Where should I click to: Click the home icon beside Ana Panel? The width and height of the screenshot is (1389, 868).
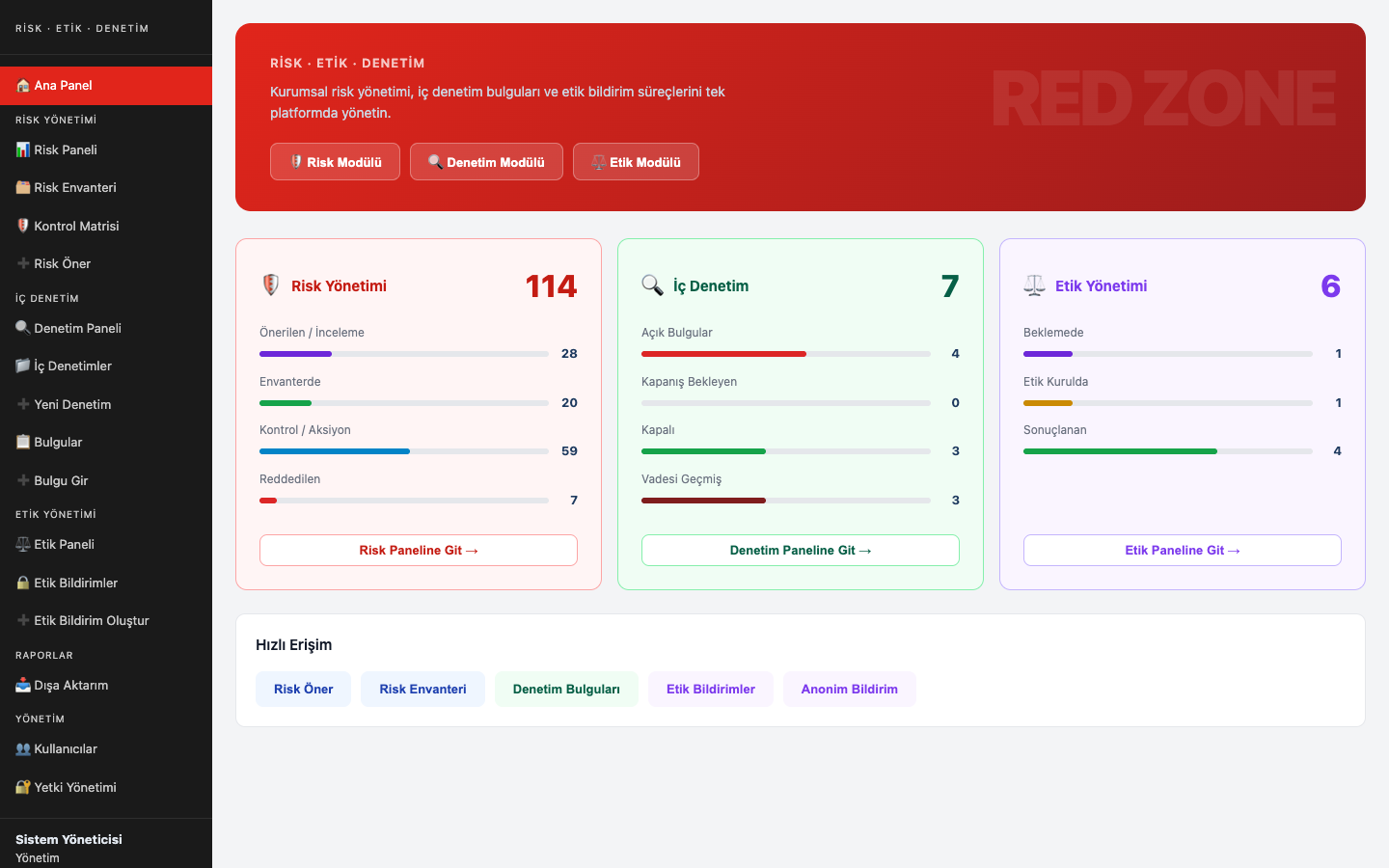pos(23,86)
